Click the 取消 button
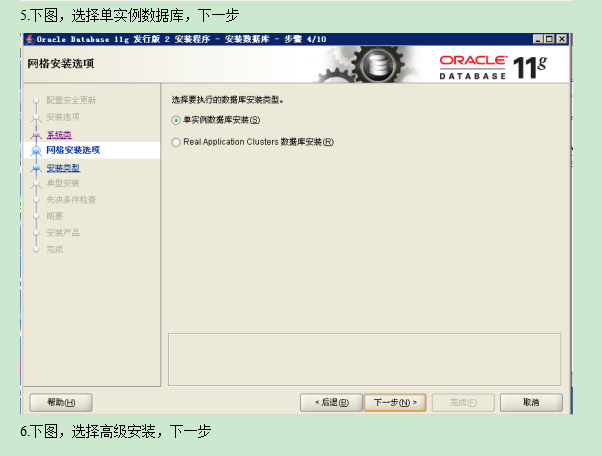The width and height of the screenshot is (602, 456). tap(531, 403)
